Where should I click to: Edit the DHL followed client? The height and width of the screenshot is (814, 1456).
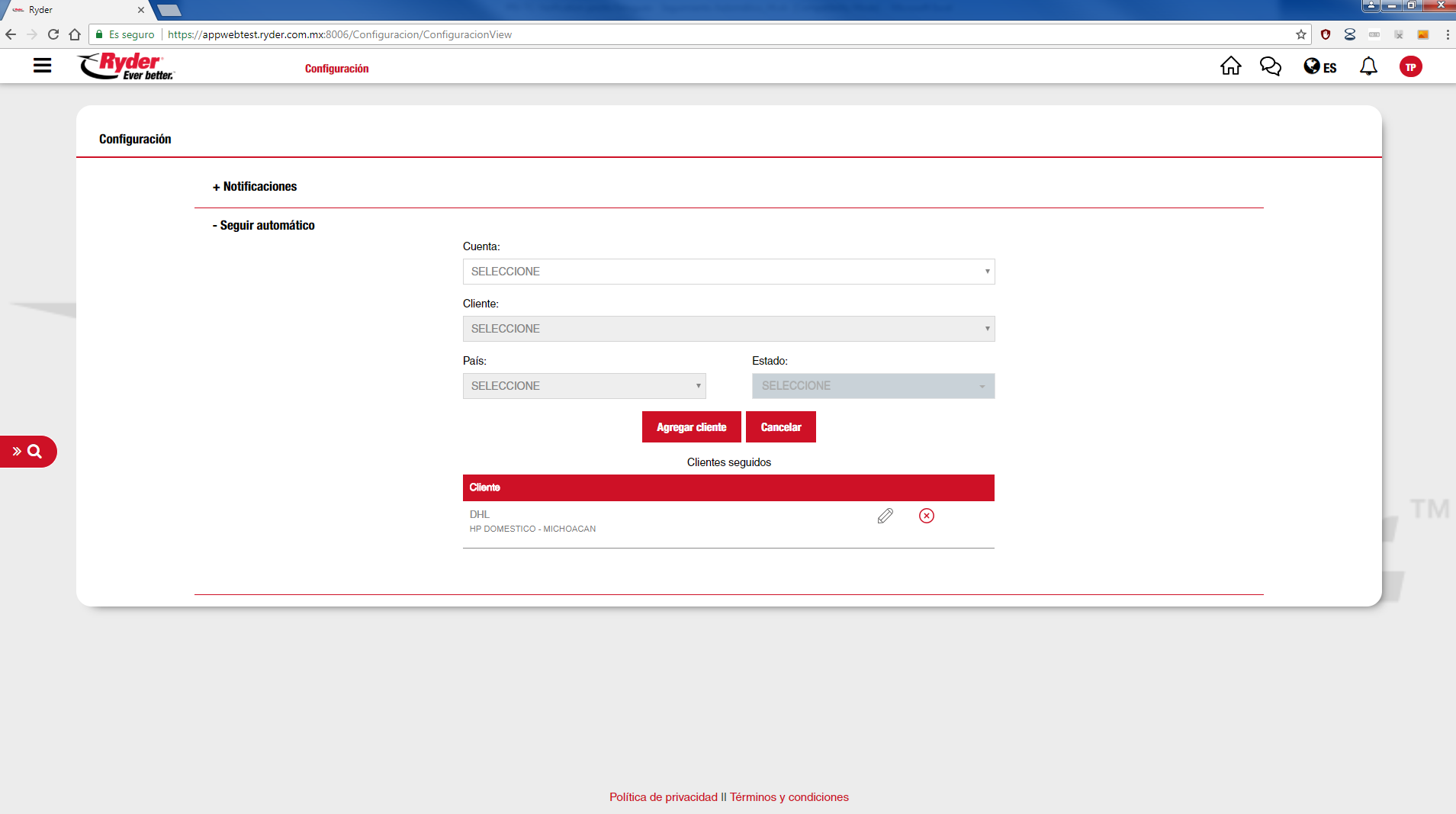click(885, 516)
